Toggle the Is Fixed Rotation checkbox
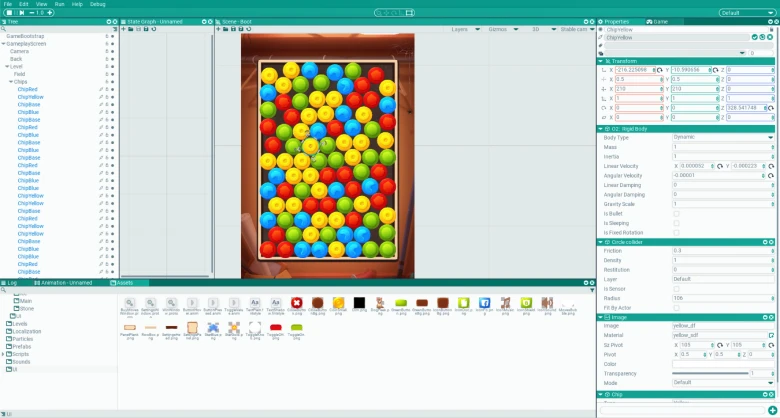 pos(676,232)
